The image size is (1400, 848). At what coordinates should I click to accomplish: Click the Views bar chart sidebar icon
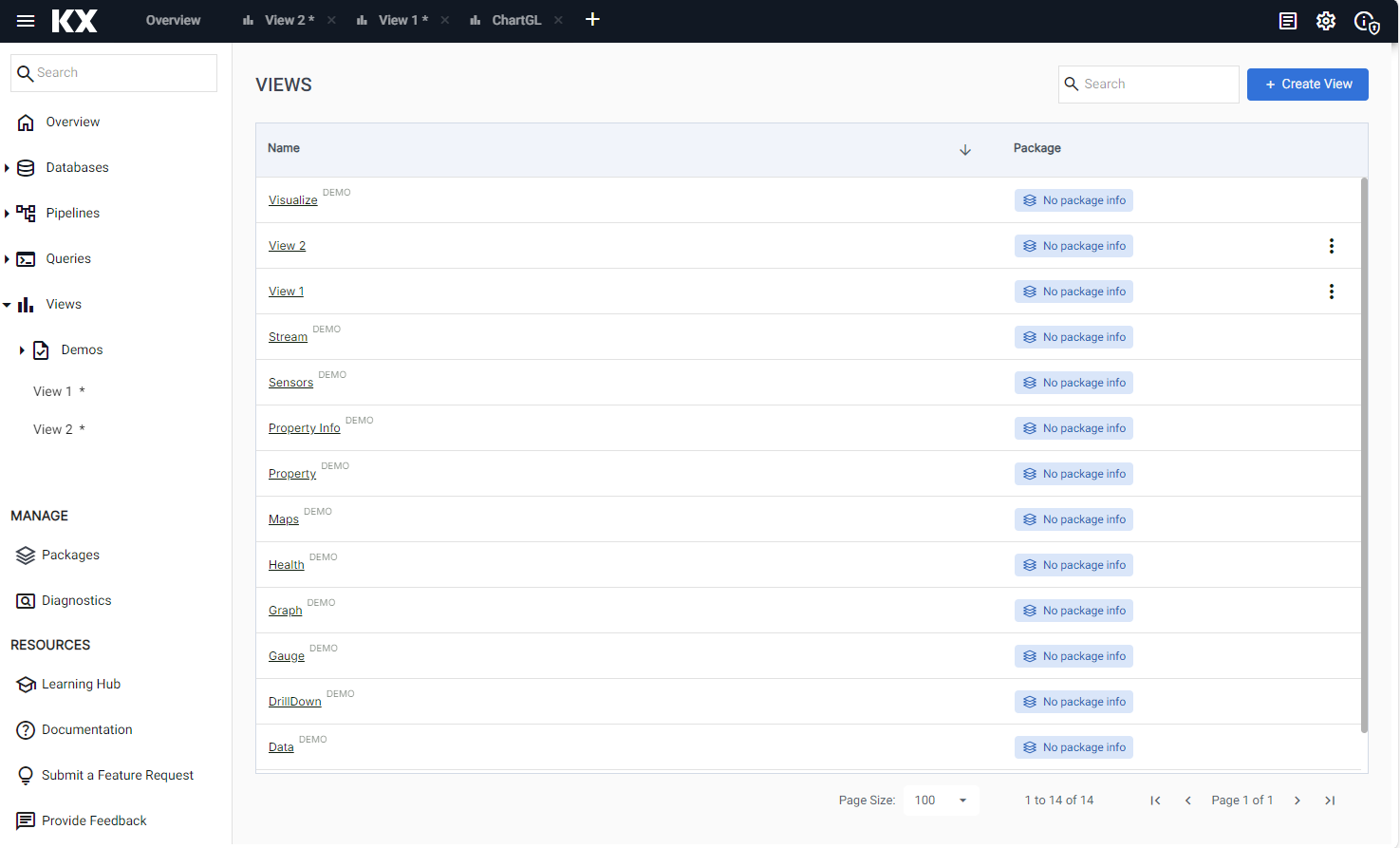click(x=26, y=305)
